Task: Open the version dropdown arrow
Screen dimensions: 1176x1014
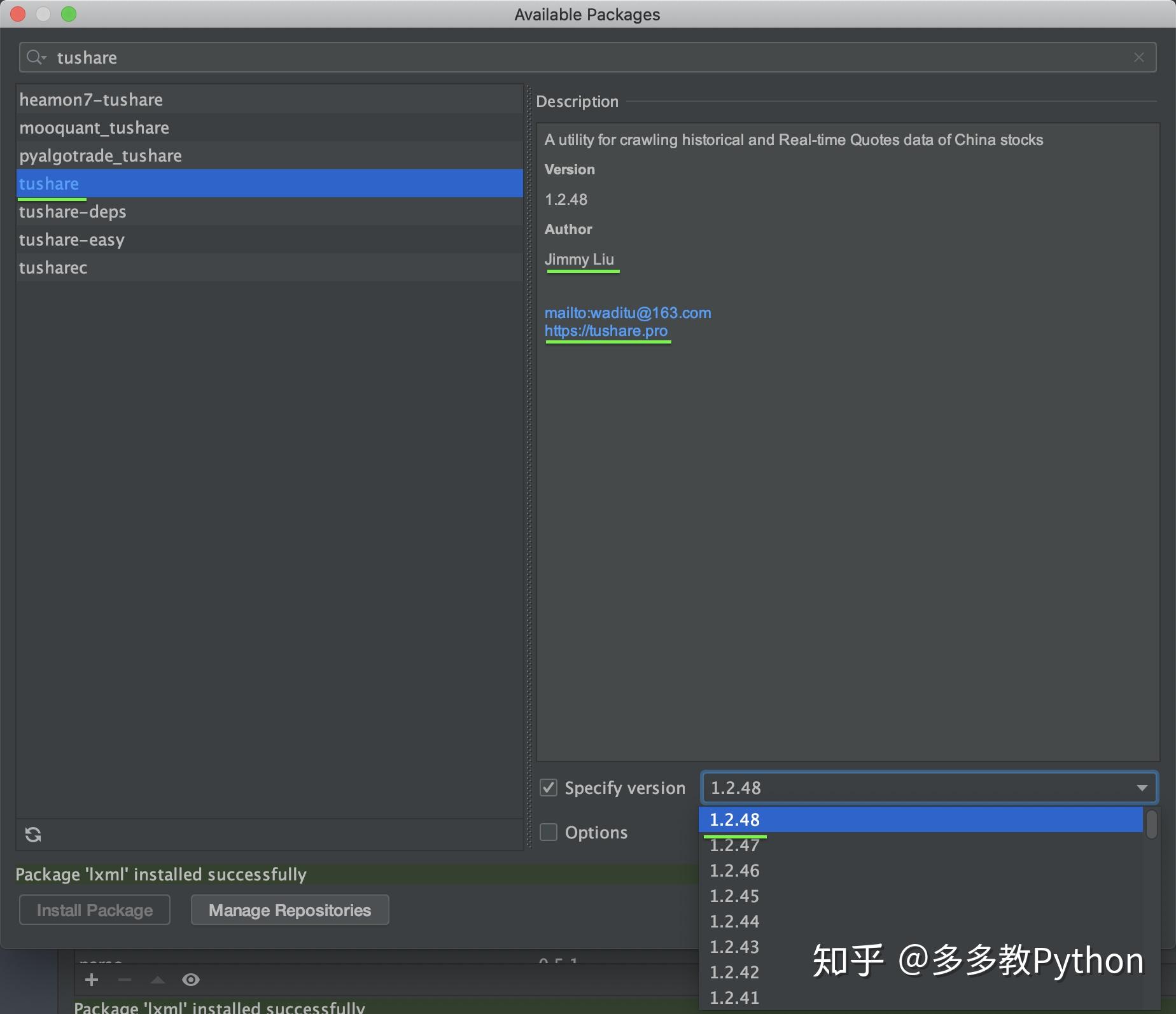Action: pos(1141,788)
